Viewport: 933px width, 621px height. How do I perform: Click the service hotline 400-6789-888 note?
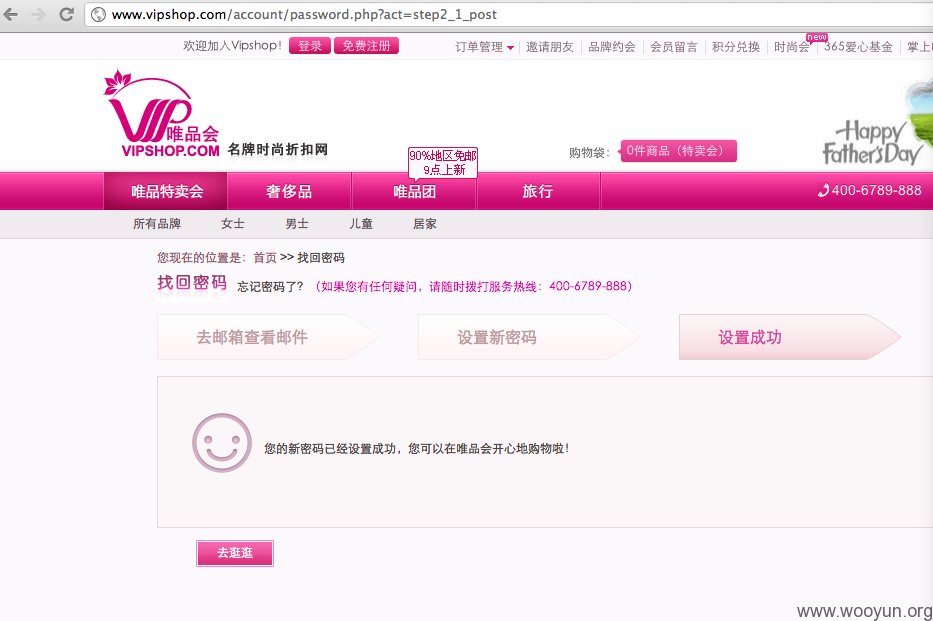coord(474,286)
